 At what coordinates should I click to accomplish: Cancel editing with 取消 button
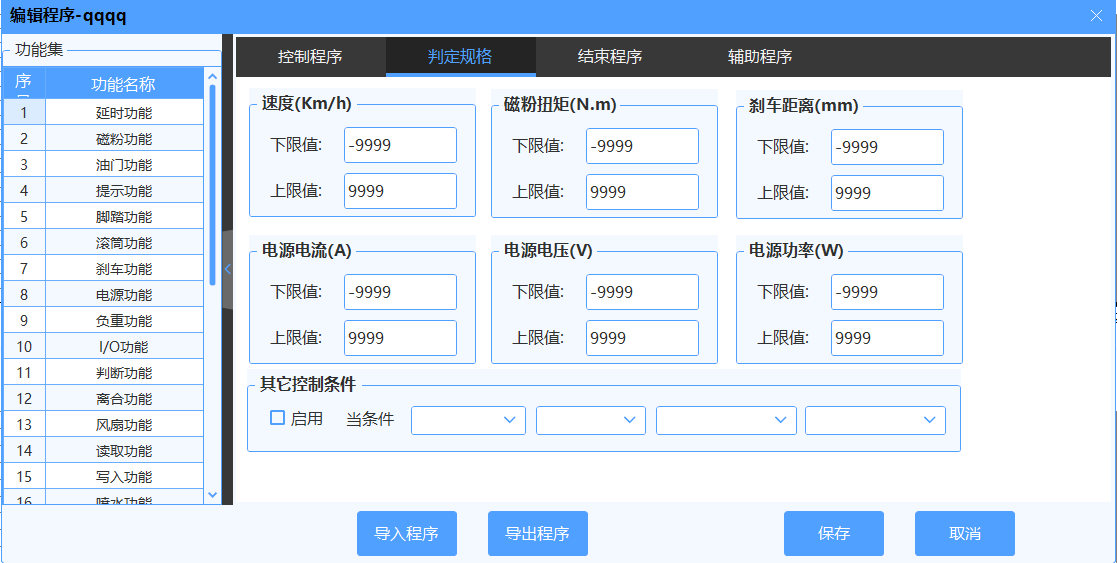(965, 534)
